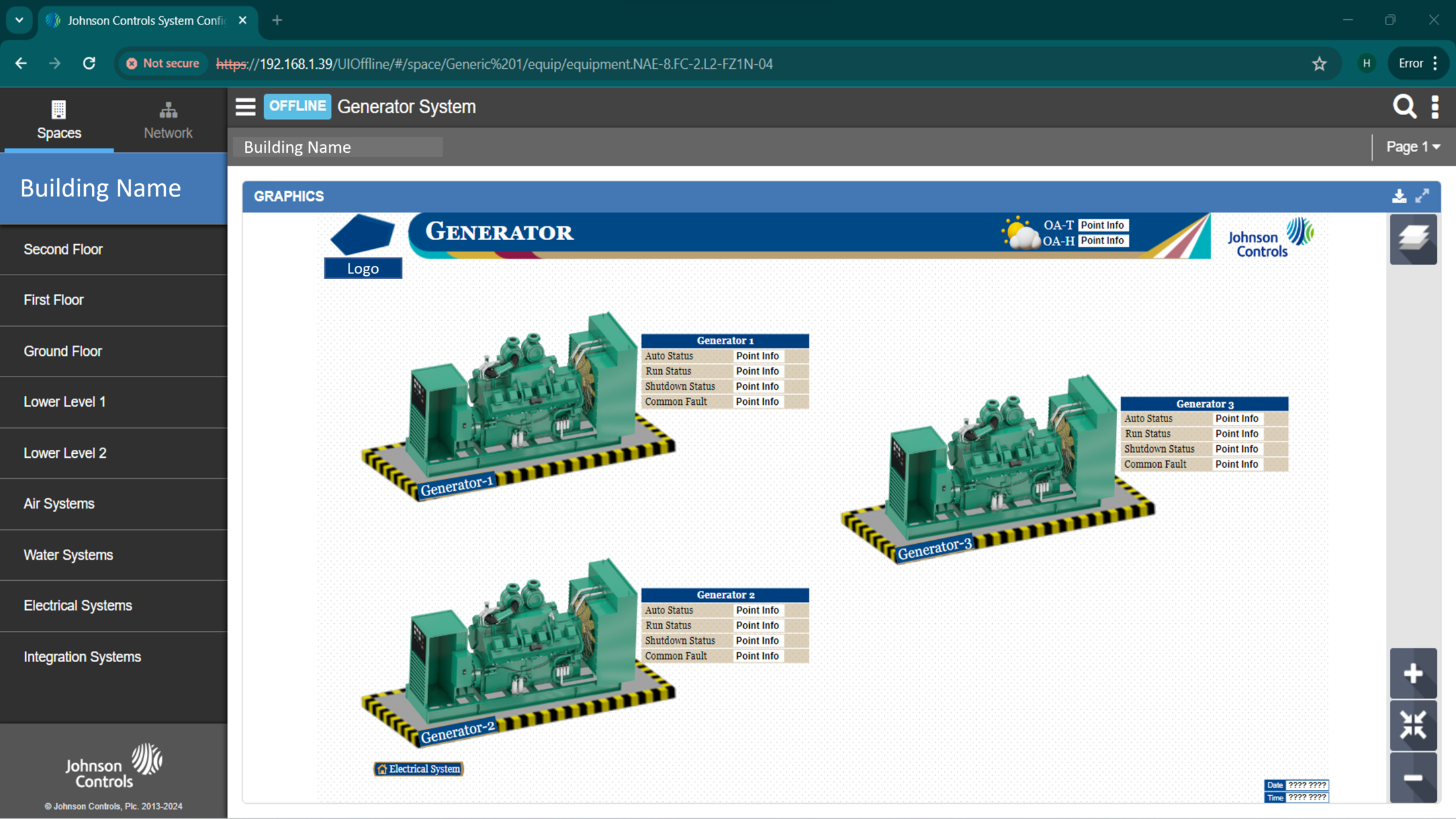The height and width of the screenshot is (819, 1456).
Task: Click Generator 1 Run Status Point Info
Action: (757, 371)
